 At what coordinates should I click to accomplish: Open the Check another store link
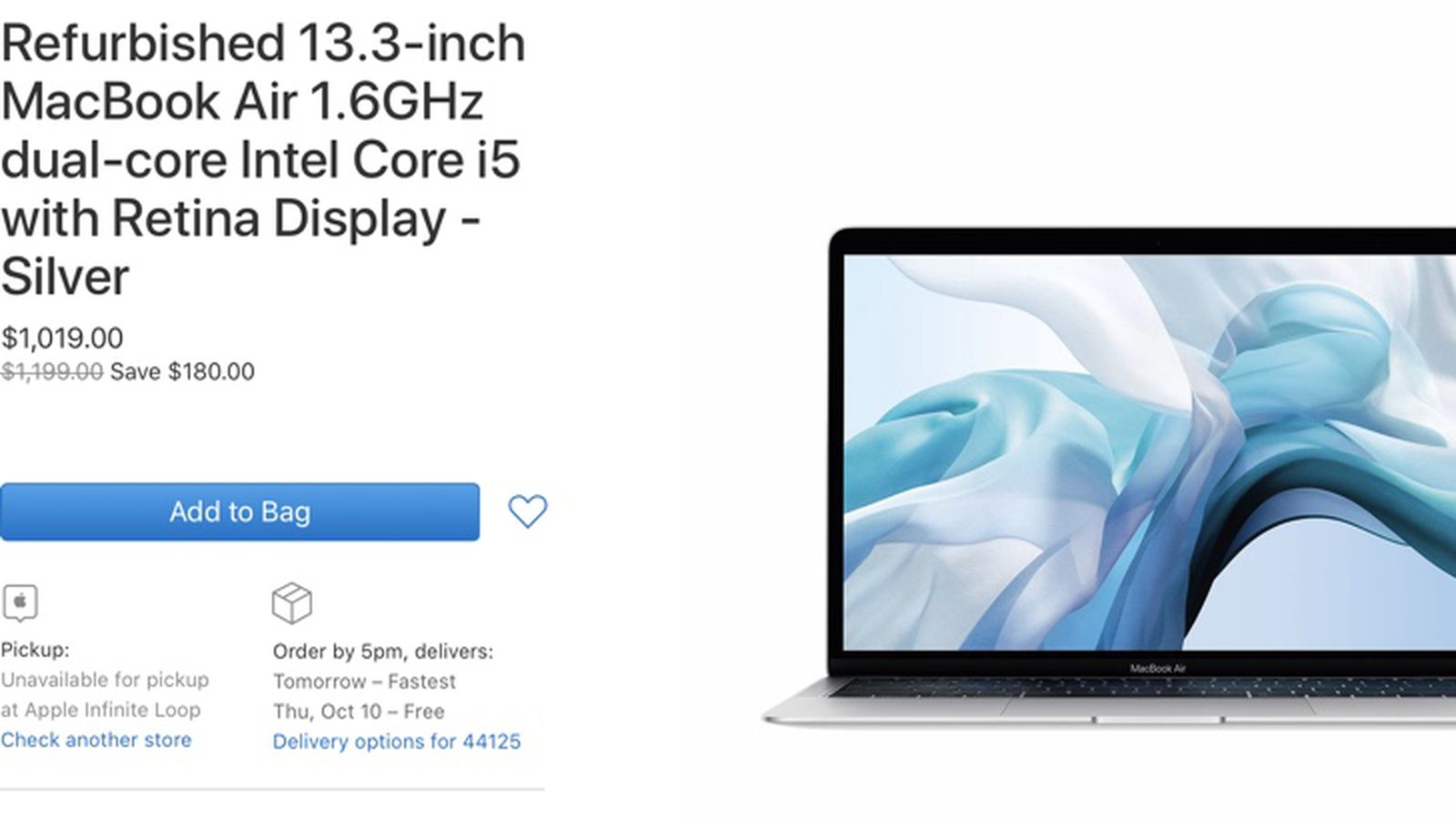pos(96,740)
